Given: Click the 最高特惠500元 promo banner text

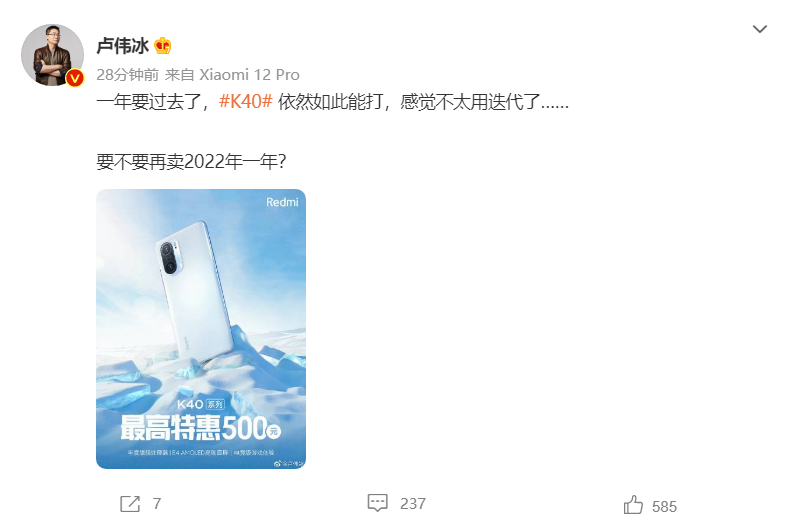Looking at the screenshot, I should (x=201, y=428).
